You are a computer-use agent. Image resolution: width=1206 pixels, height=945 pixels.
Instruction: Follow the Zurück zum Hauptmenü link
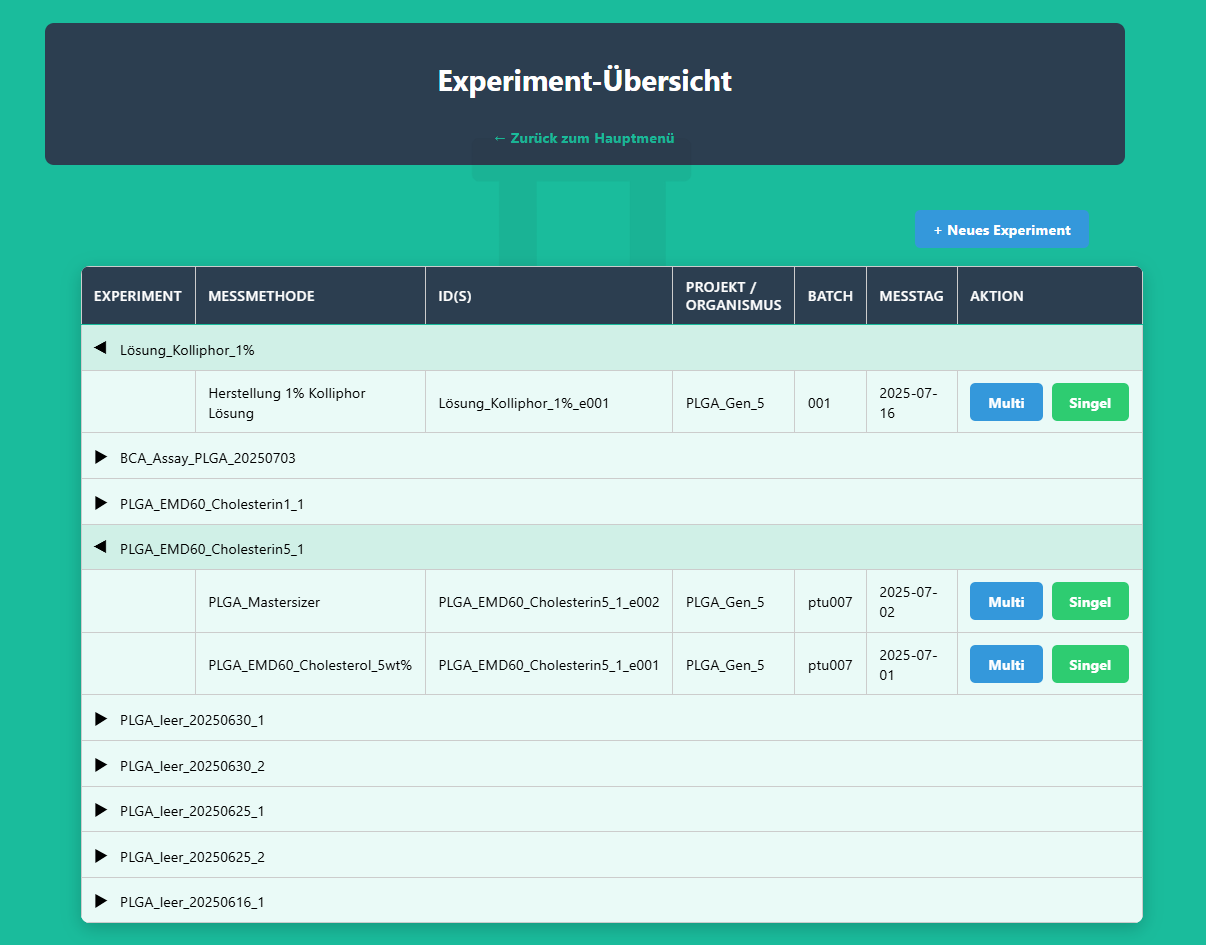(583, 138)
